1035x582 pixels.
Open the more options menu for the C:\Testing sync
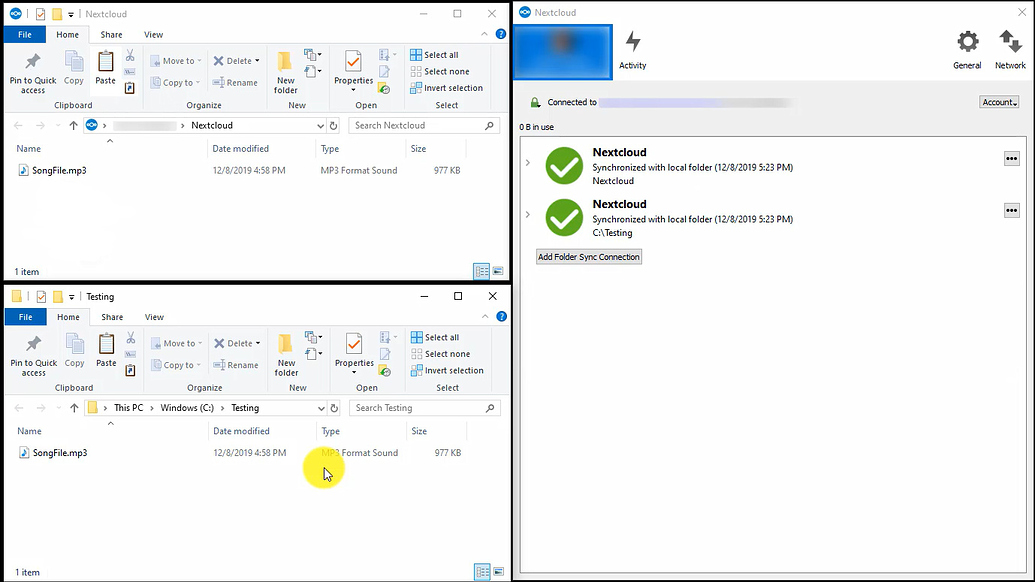click(x=1011, y=210)
